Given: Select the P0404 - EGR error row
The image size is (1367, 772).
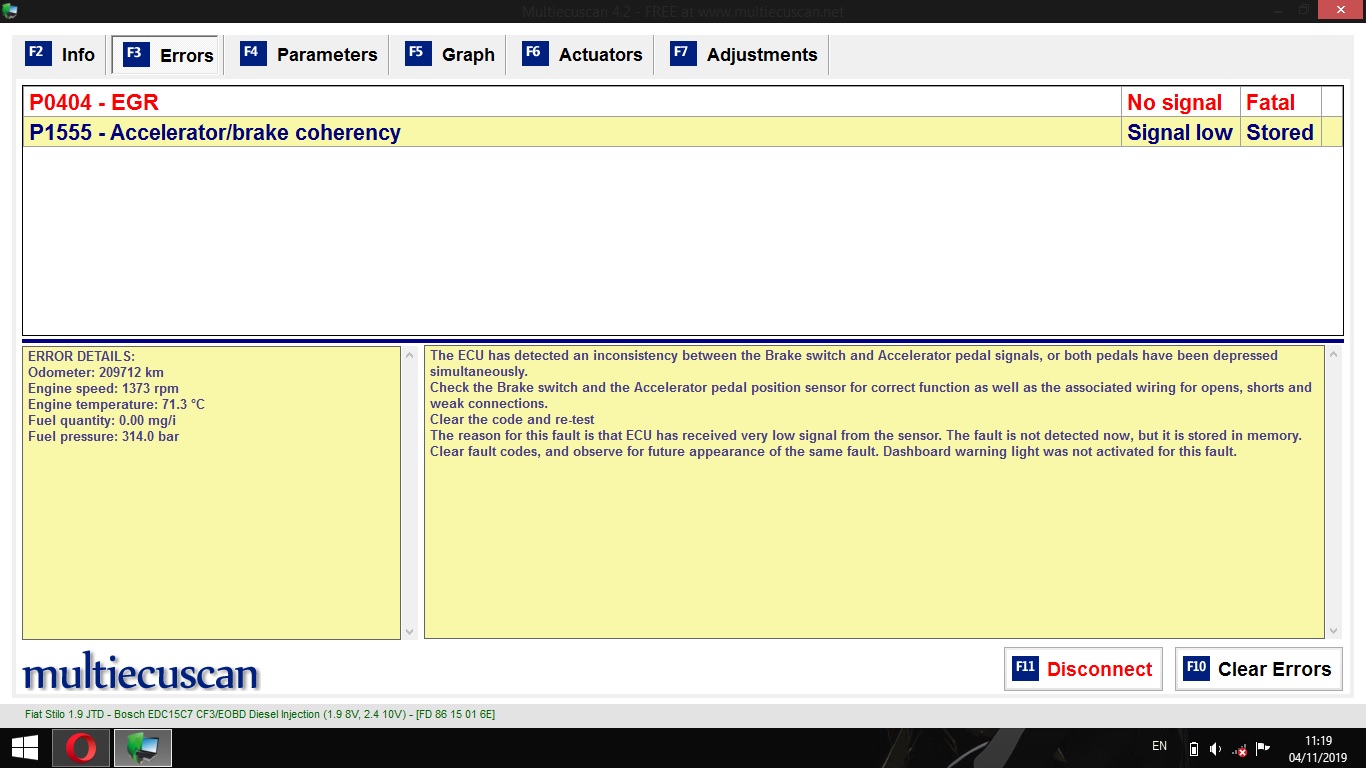Looking at the screenshot, I should point(570,102).
